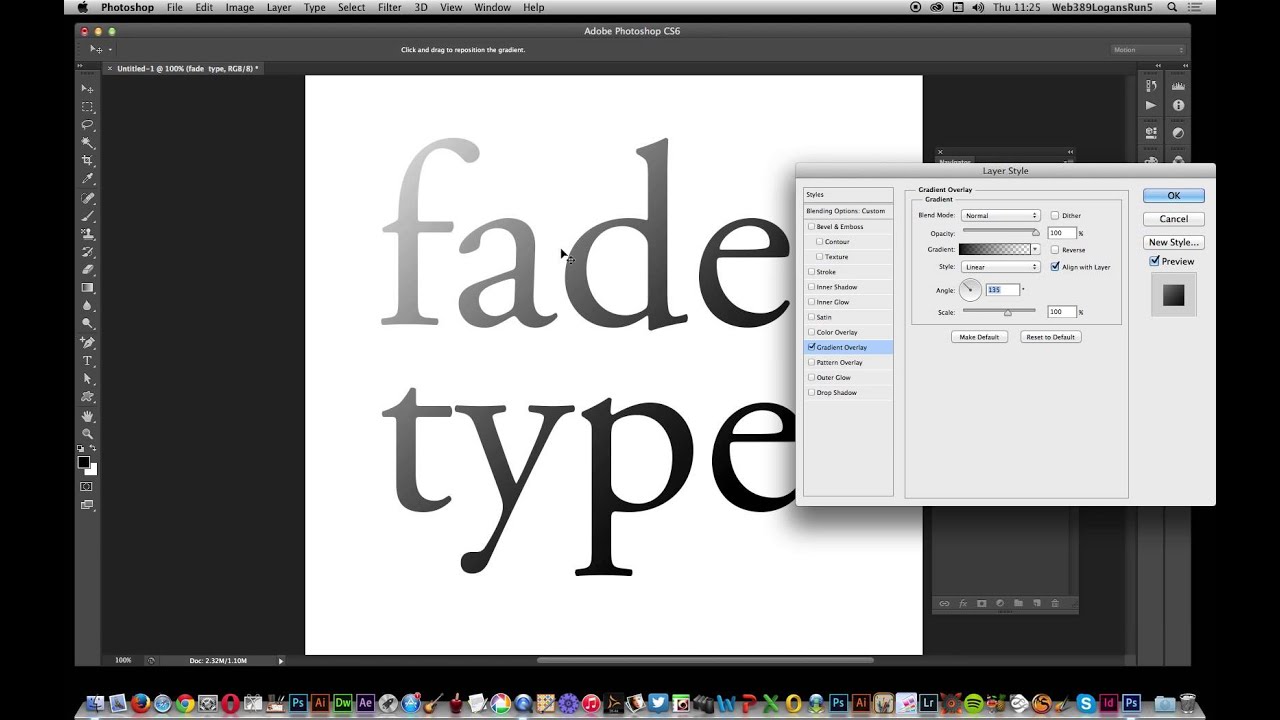Viewport: 1280px width, 720px height.
Task: Select the Lasso tool
Action: [x=87, y=125]
